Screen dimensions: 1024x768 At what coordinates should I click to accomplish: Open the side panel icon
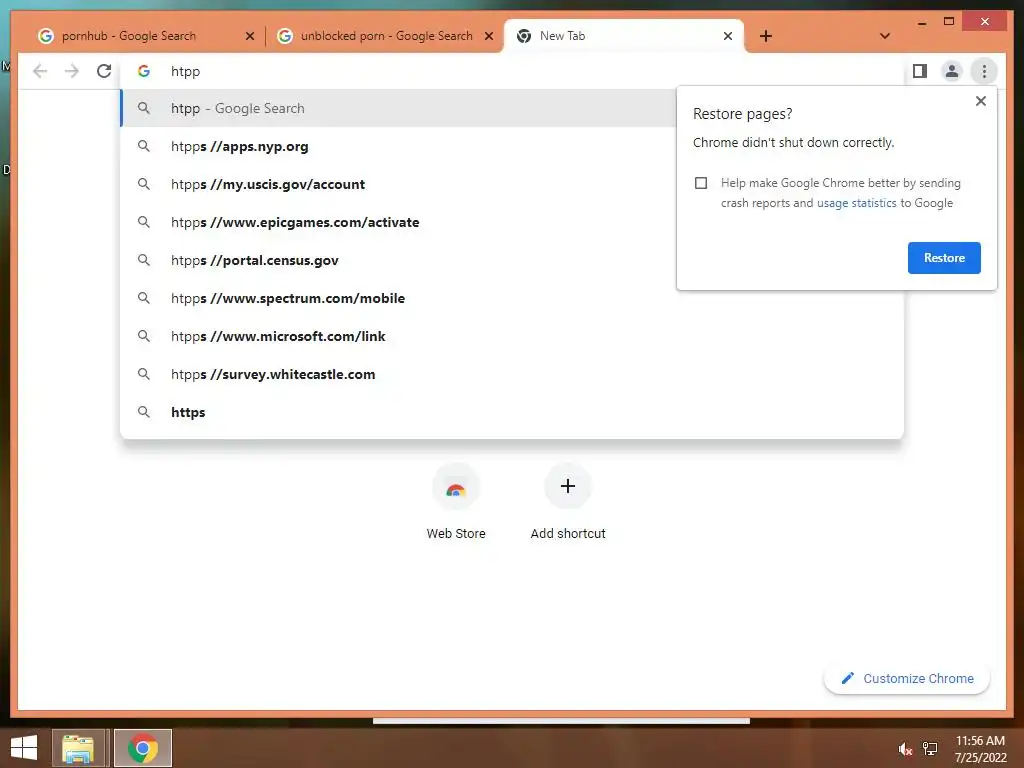point(920,71)
